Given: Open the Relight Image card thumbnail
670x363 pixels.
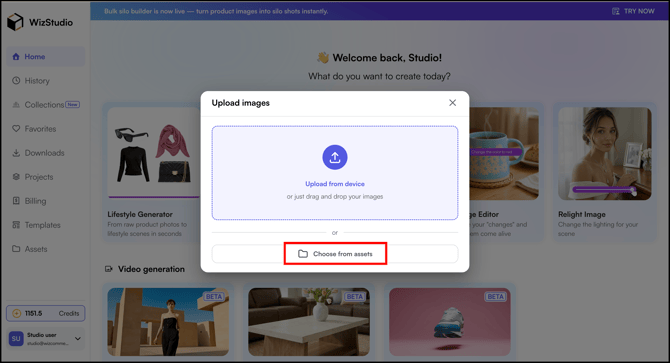Looking at the screenshot, I should [605, 154].
